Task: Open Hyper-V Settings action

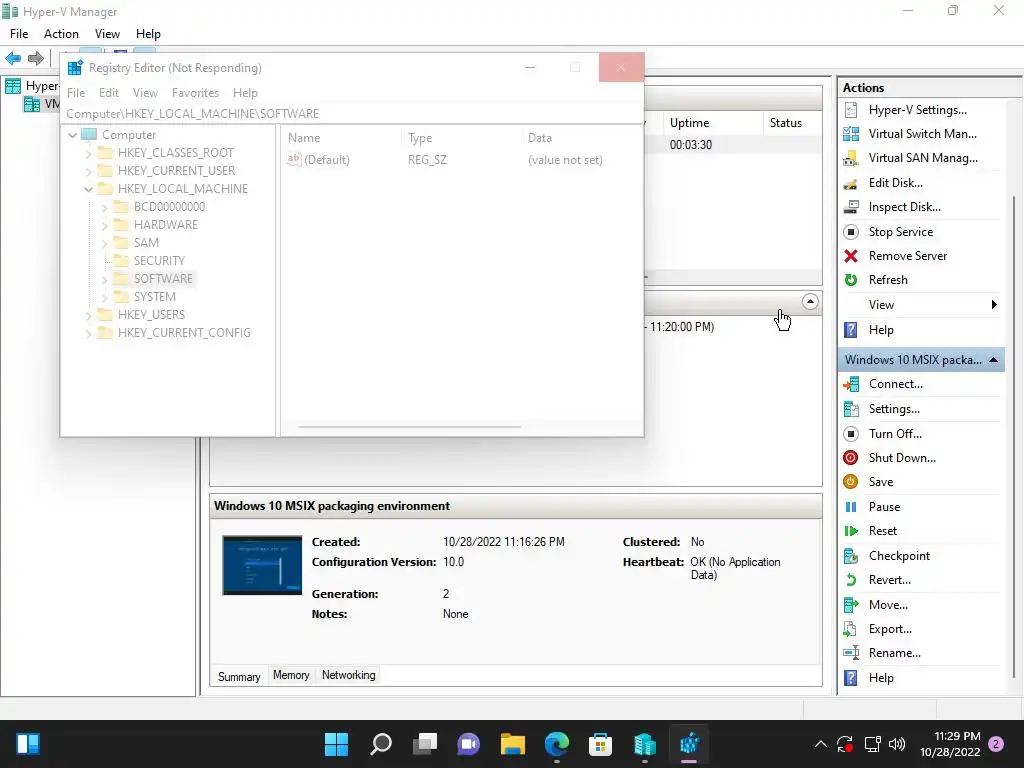Action: (917, 110)
